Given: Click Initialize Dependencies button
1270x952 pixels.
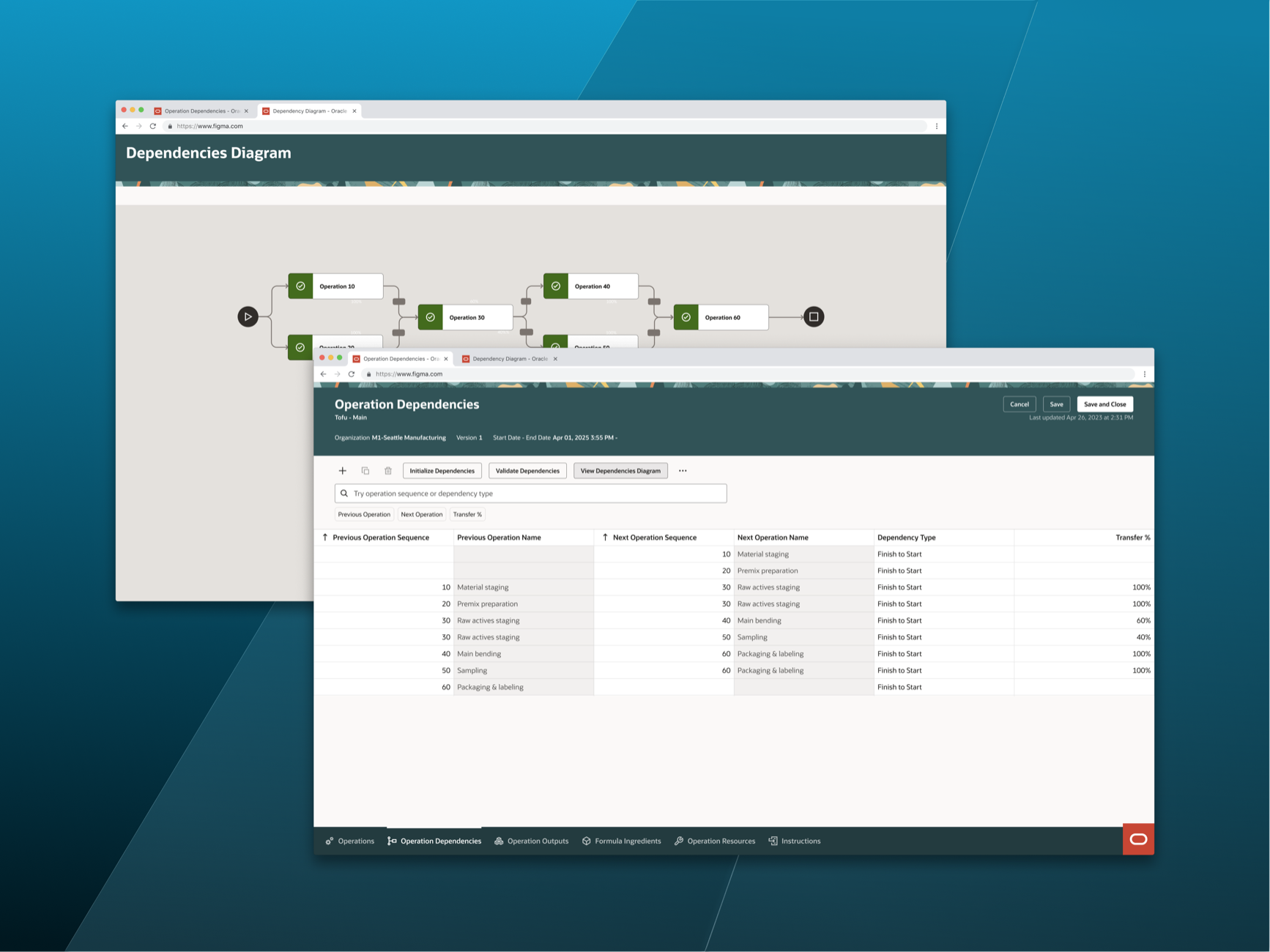Looking at the screenshot, I should 442,471.
